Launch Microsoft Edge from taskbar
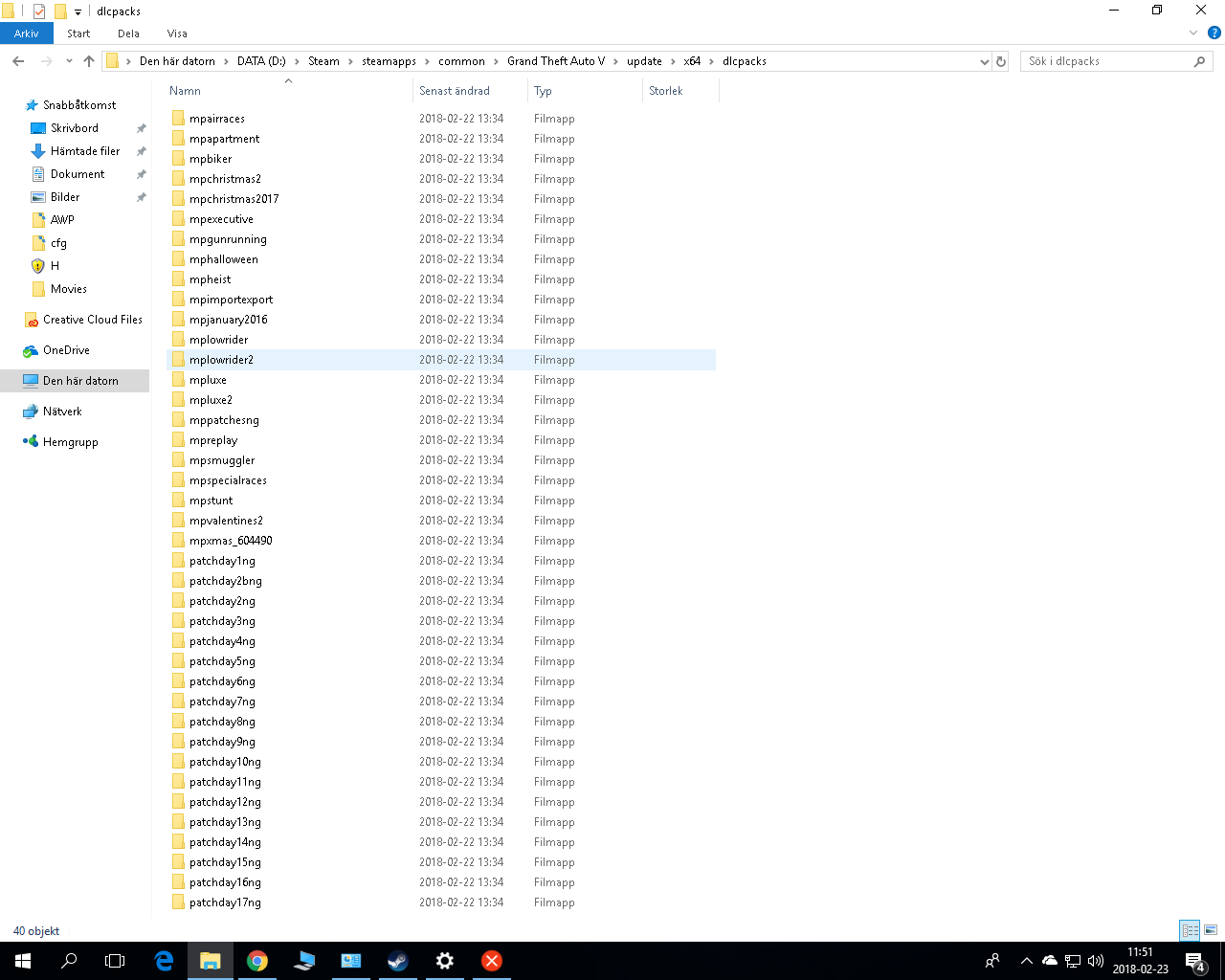Viewport: 1225px width, 980px height. point(164,961)
